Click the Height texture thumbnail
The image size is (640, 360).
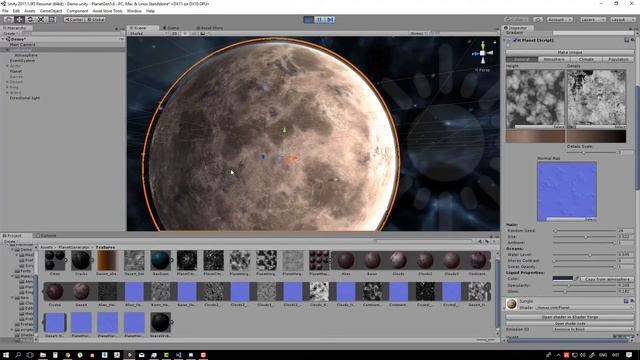pyautogui.click(x=536, y=99)
